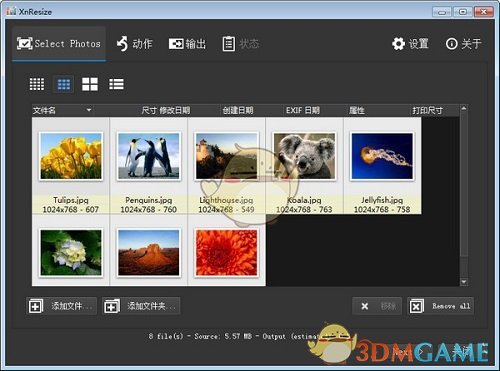Viewport: 500px width, 371px height.
Task: Open the 动作 tab
Action: point(134,44)
